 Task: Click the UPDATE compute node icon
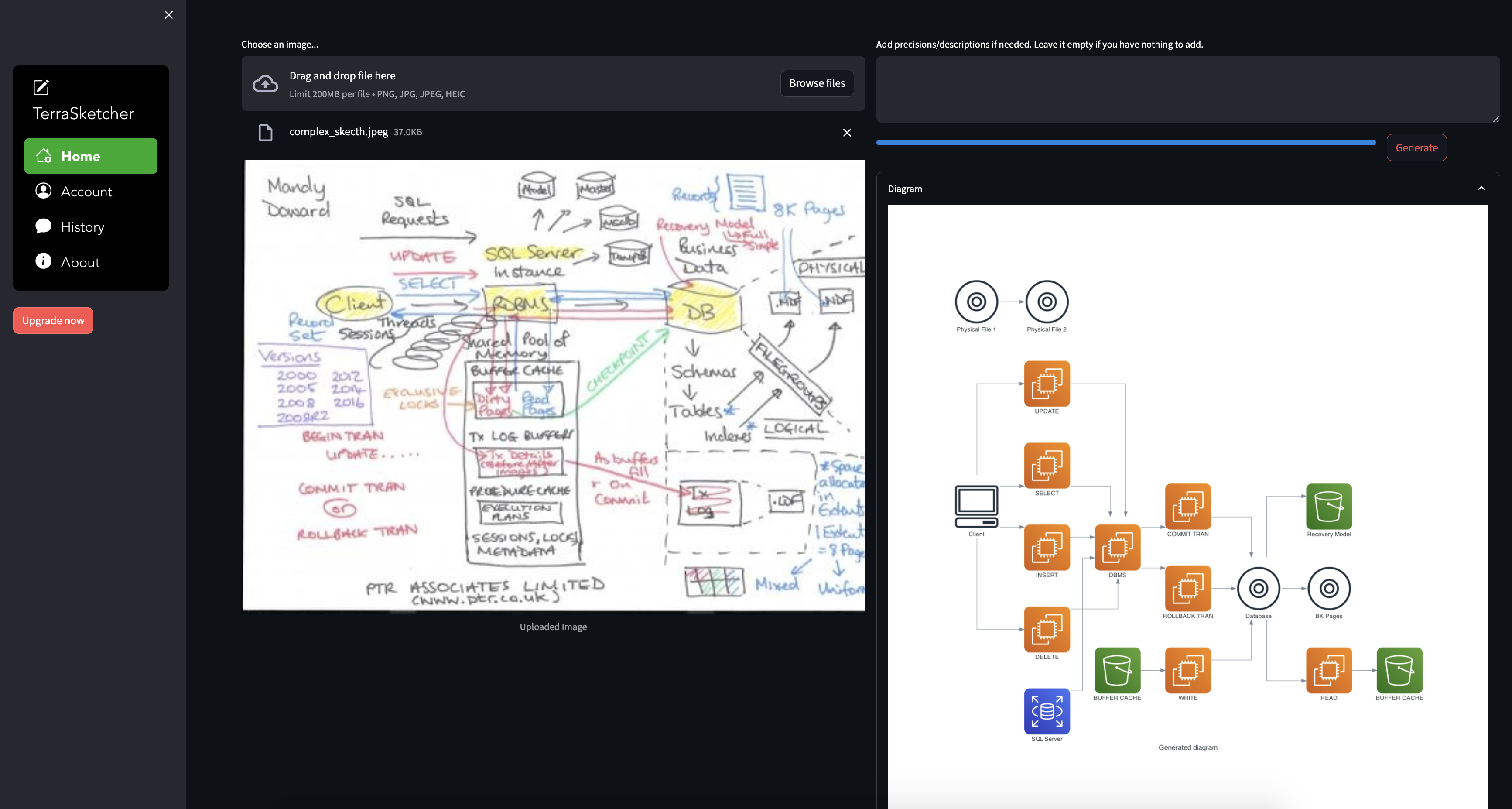click(1047, 384)
